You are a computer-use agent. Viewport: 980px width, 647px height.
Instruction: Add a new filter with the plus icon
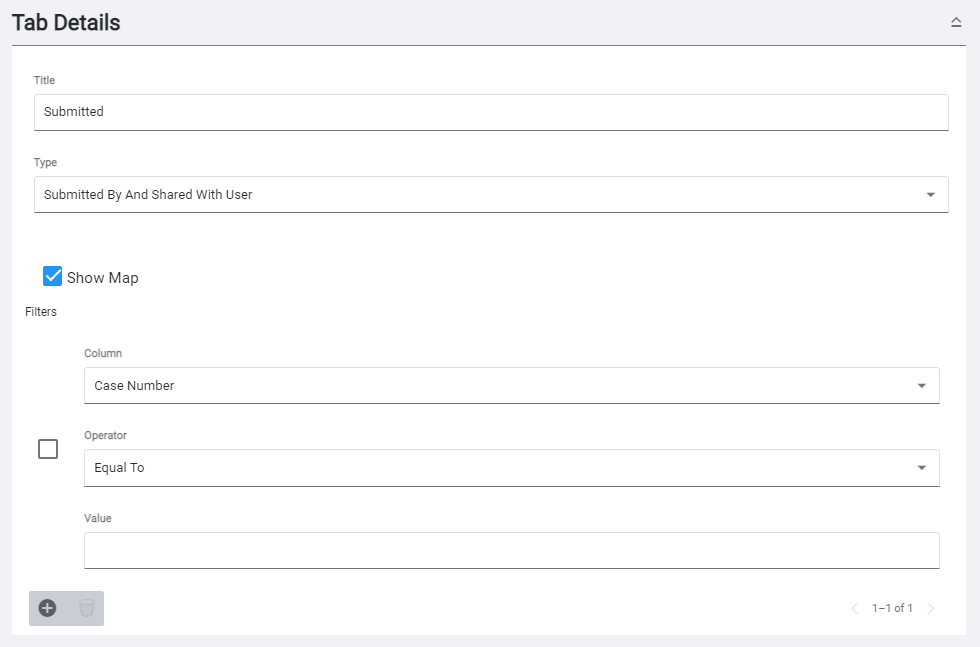coord(47,608)
